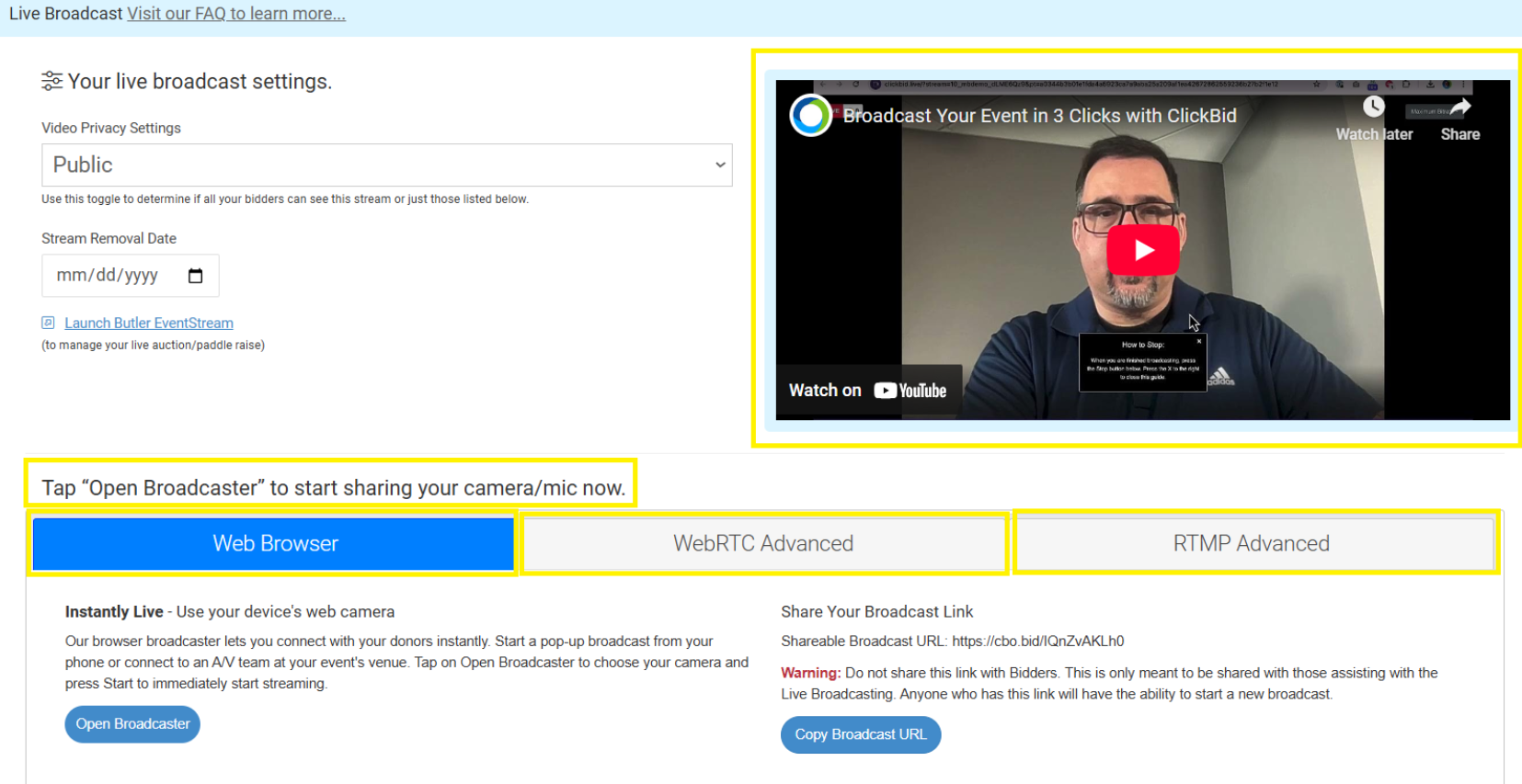
Task: Click the Watch later clock icon
Action: [1373, 108]
